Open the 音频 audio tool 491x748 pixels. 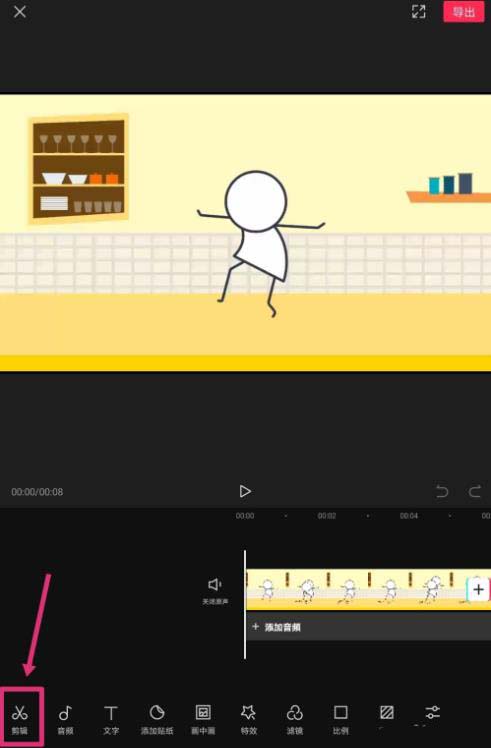[65, 719]
